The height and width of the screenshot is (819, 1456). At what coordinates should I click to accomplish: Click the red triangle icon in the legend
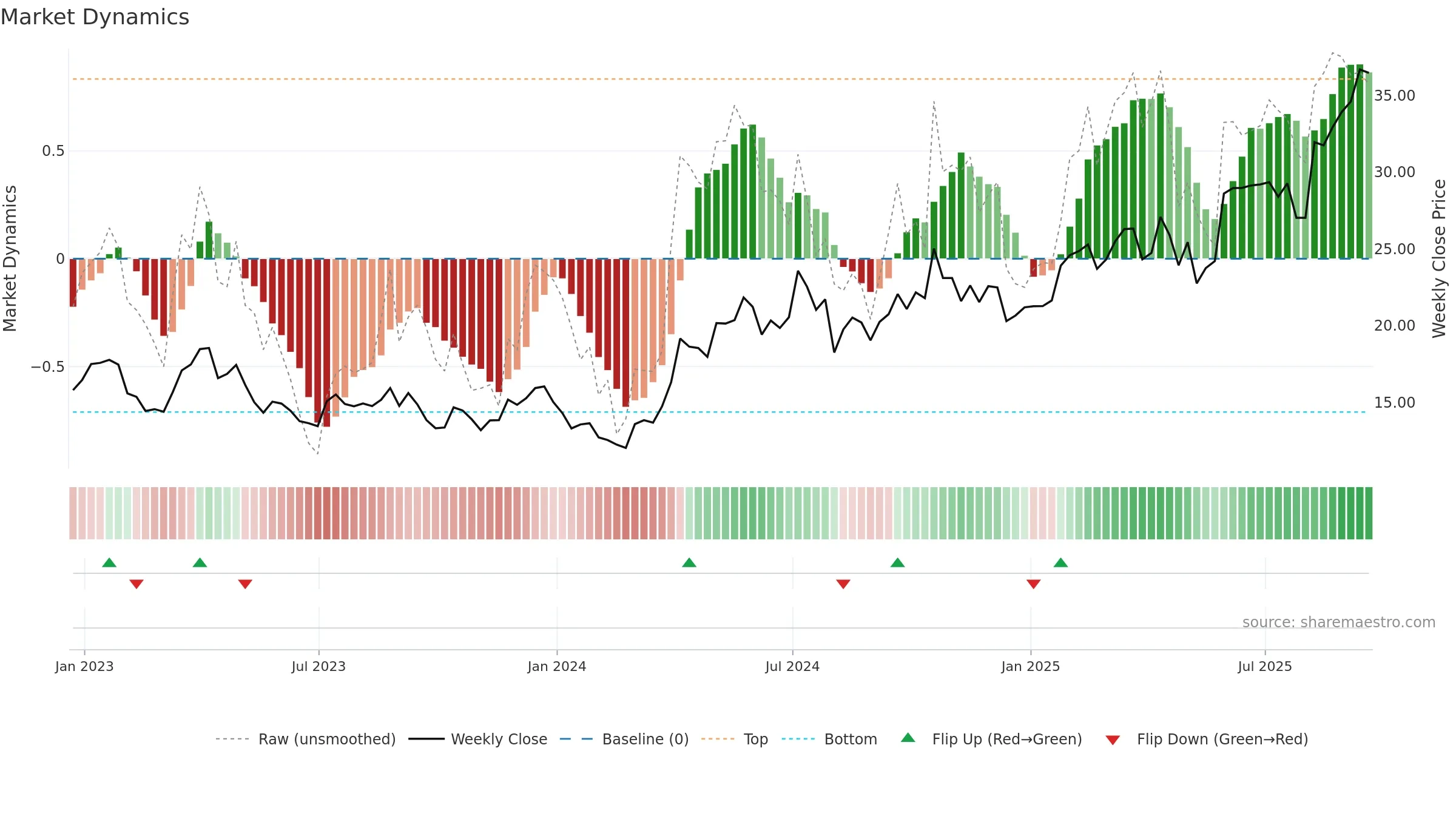point(1113,740)
